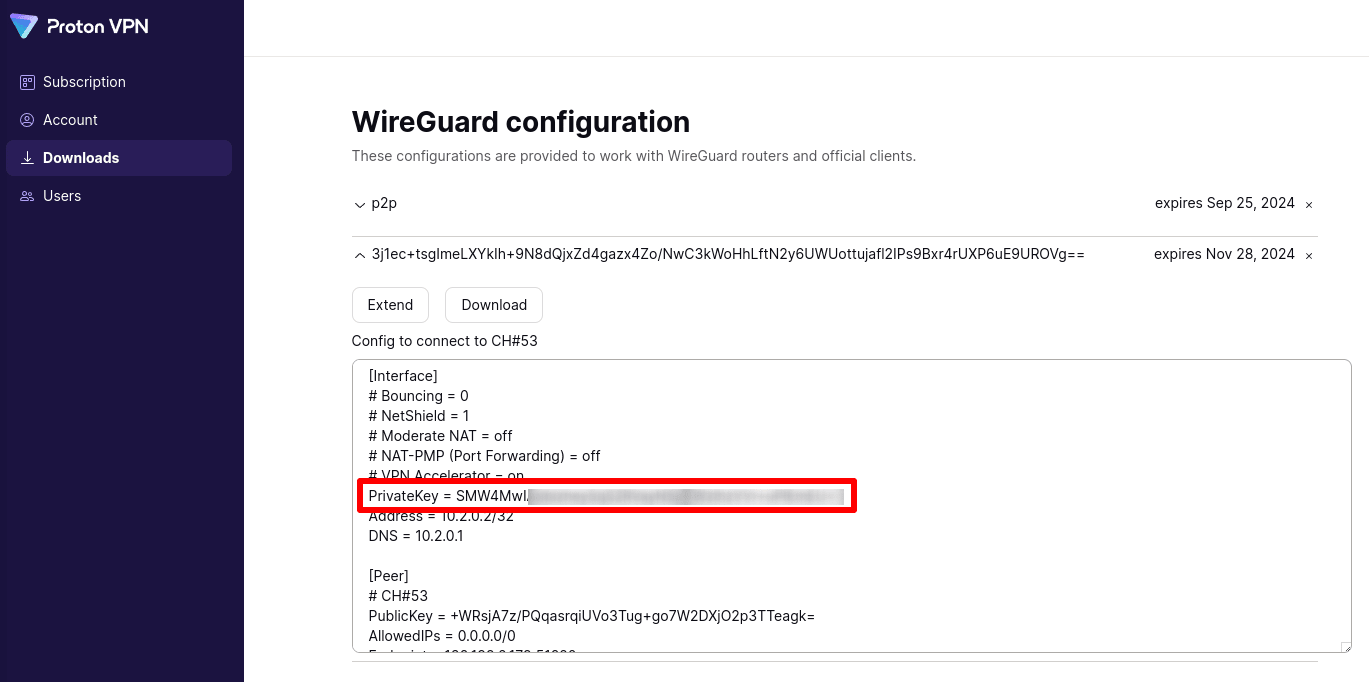Click the Proton VPN shield logo
This screenshot has width=1369, height=682.
tap(24, 27)
